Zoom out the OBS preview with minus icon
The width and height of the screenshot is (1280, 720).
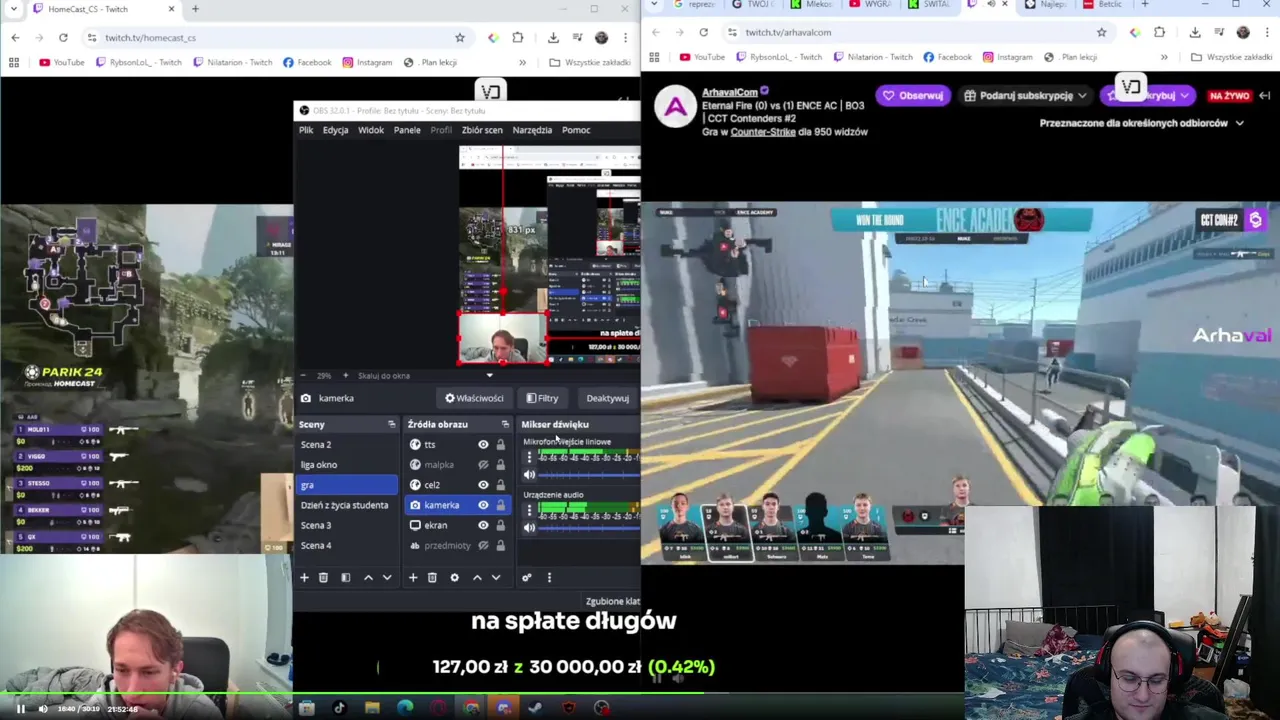tap(303, 375)
